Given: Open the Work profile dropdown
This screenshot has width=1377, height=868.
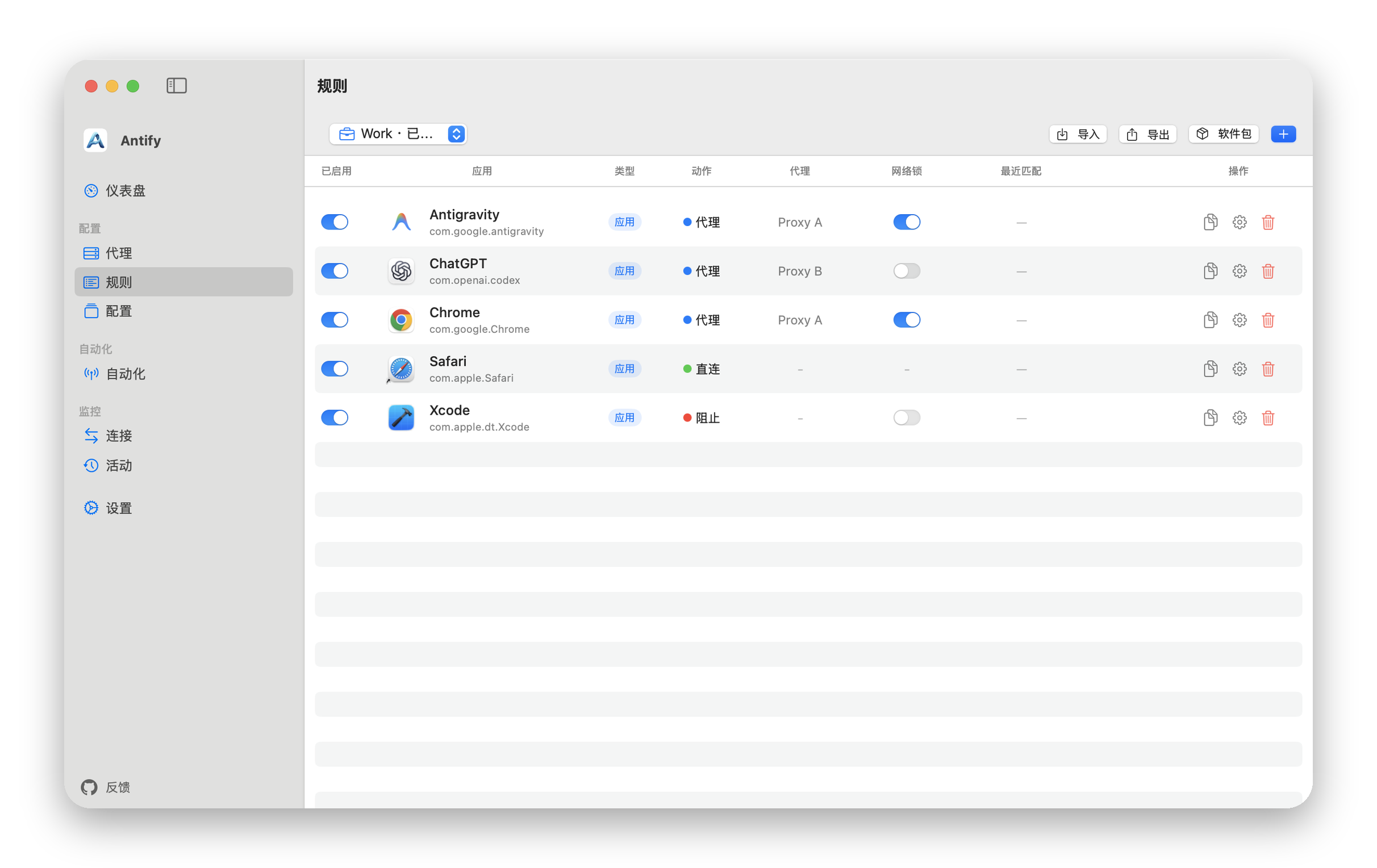Looking at the screenshot, I should pyautogui.click(x=398, y=134).
